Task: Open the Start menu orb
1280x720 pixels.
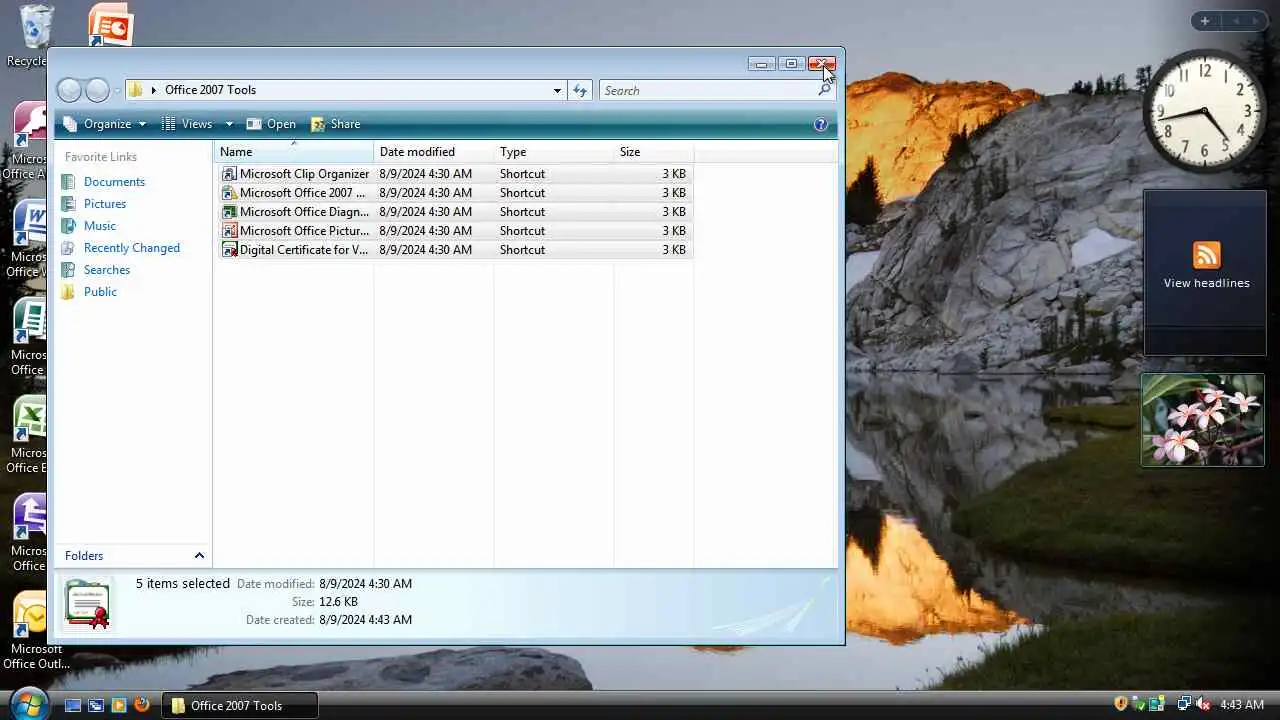Action: [28, 703]
